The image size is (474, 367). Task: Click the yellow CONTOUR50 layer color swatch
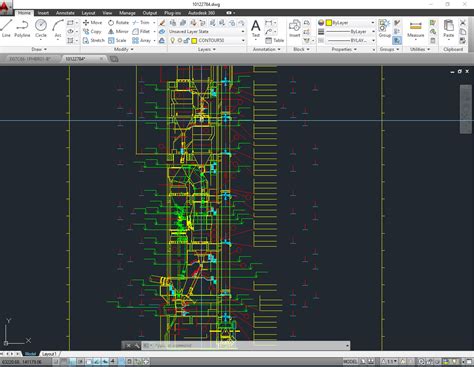point(194,40)
